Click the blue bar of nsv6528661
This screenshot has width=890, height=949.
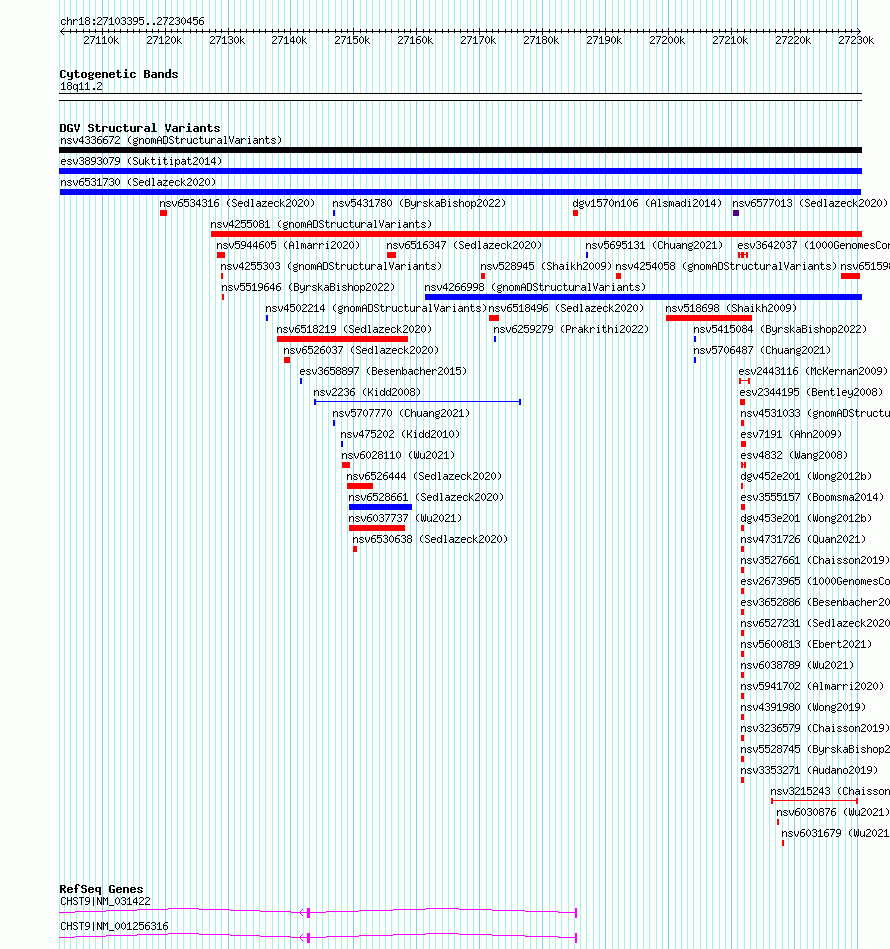point(380,507)
